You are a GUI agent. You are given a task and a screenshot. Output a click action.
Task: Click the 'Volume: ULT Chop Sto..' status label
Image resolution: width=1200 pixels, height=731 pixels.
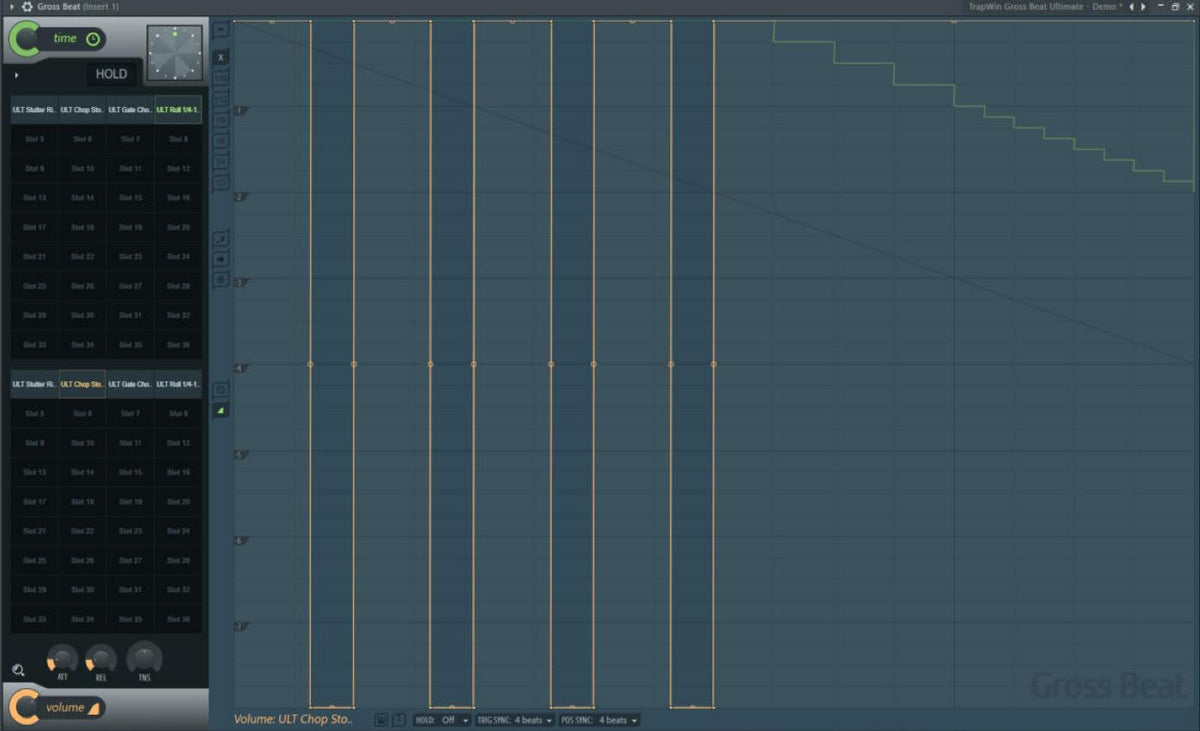pos(293,719)
